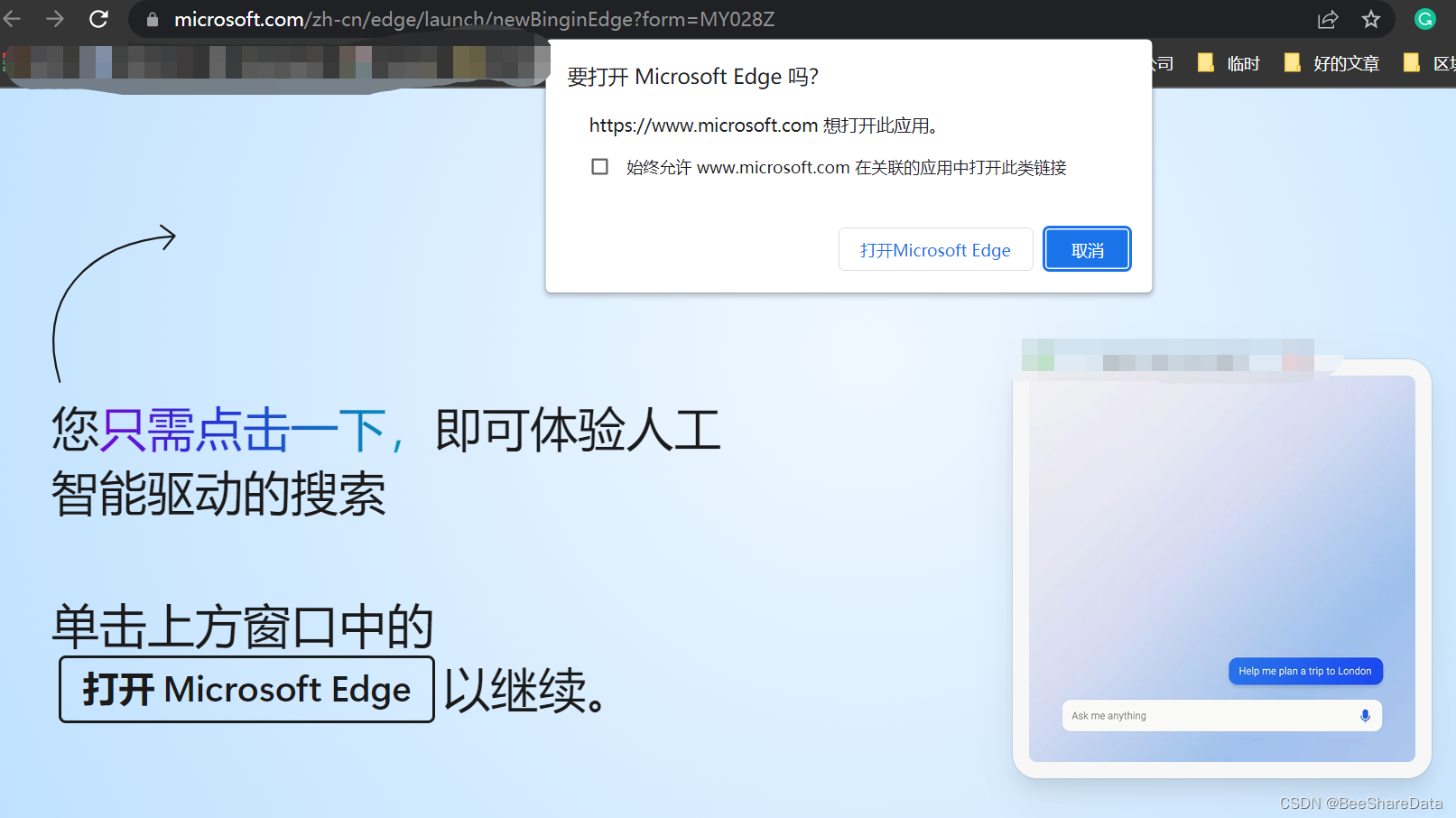The height and width of the screenshot is (818, 1456).
Task: Click the dialog title 要打开 Microsoft Edge 吗?
Action: coord(692,77)
